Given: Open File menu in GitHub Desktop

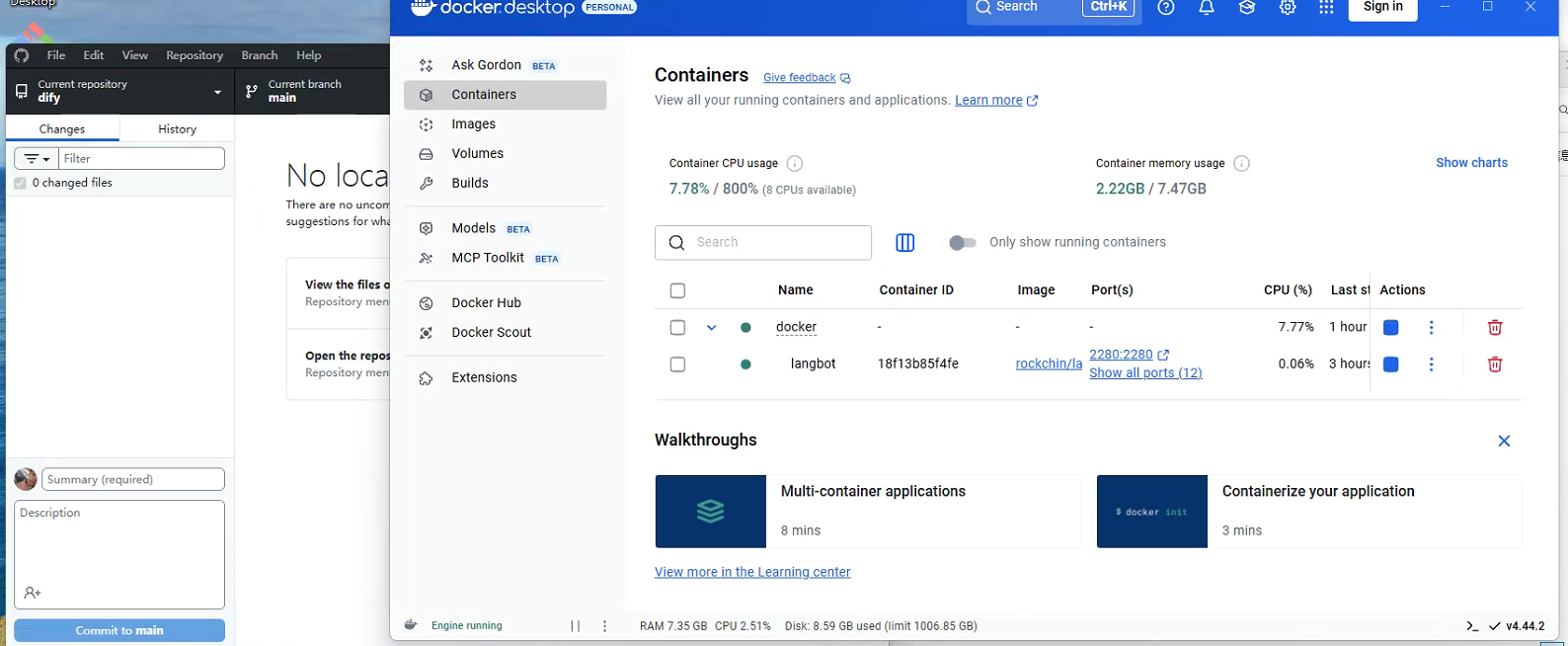Looking at the screenshot, I should [x=56, y=55].
